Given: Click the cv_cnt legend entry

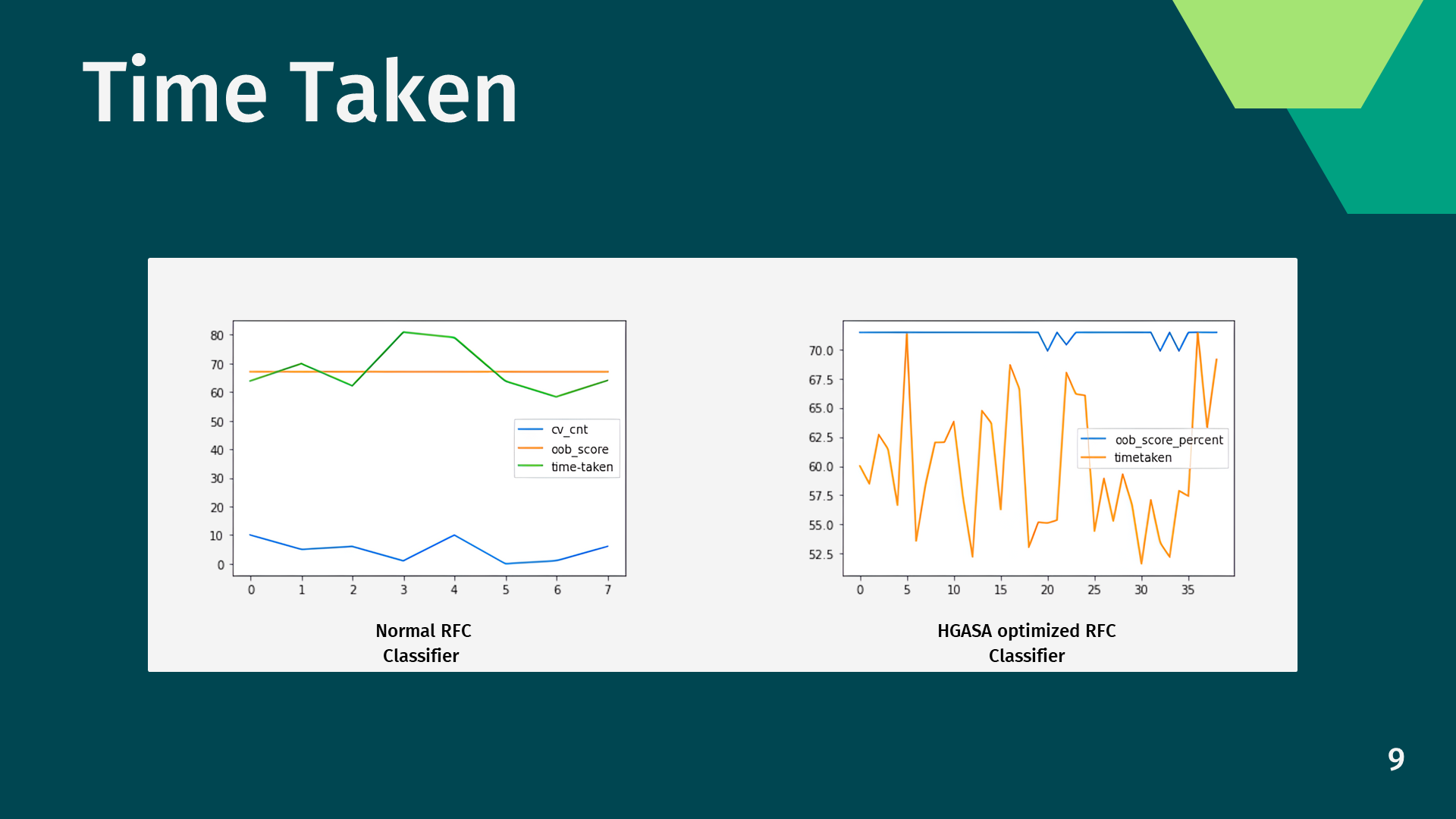Looking at the screenshot, I should (569, 430).
